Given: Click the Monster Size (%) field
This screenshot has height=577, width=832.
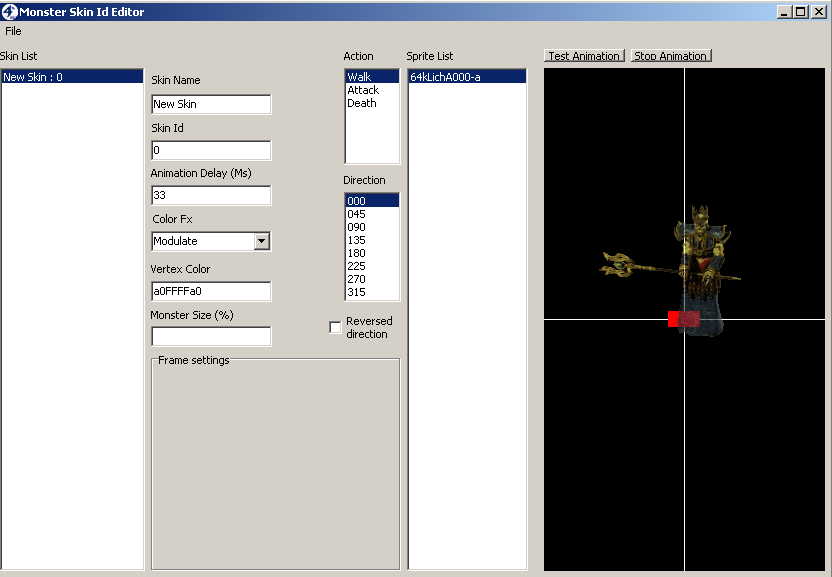Looking at the screenshot, I should pos(211,337).
